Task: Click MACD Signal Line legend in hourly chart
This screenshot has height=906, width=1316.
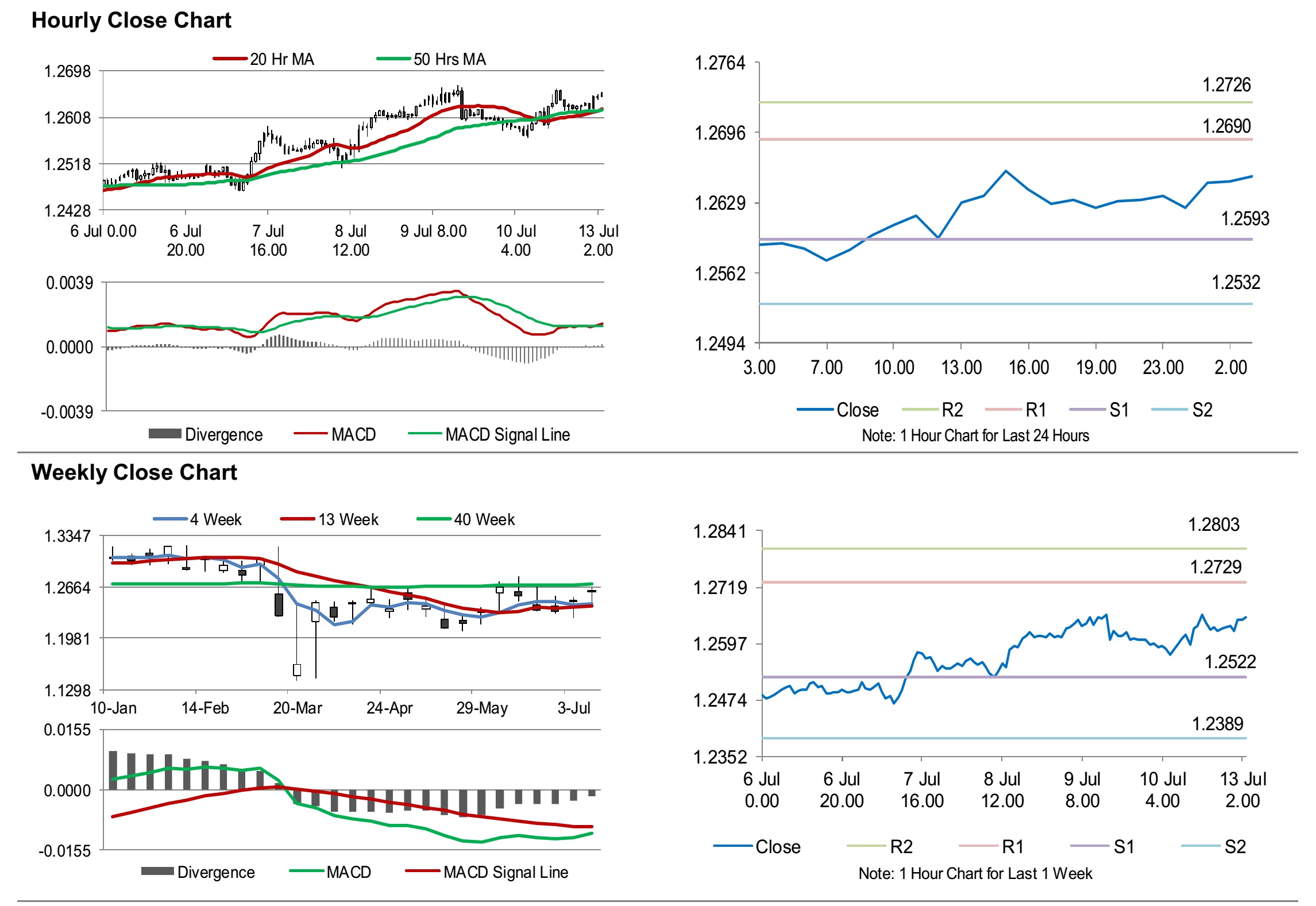Action: pos(507,434)
